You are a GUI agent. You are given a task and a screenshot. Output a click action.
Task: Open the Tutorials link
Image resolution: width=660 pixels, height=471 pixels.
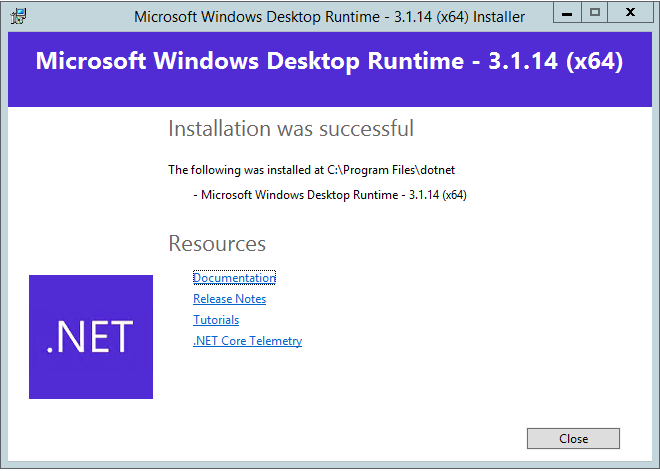coord(216,320)
